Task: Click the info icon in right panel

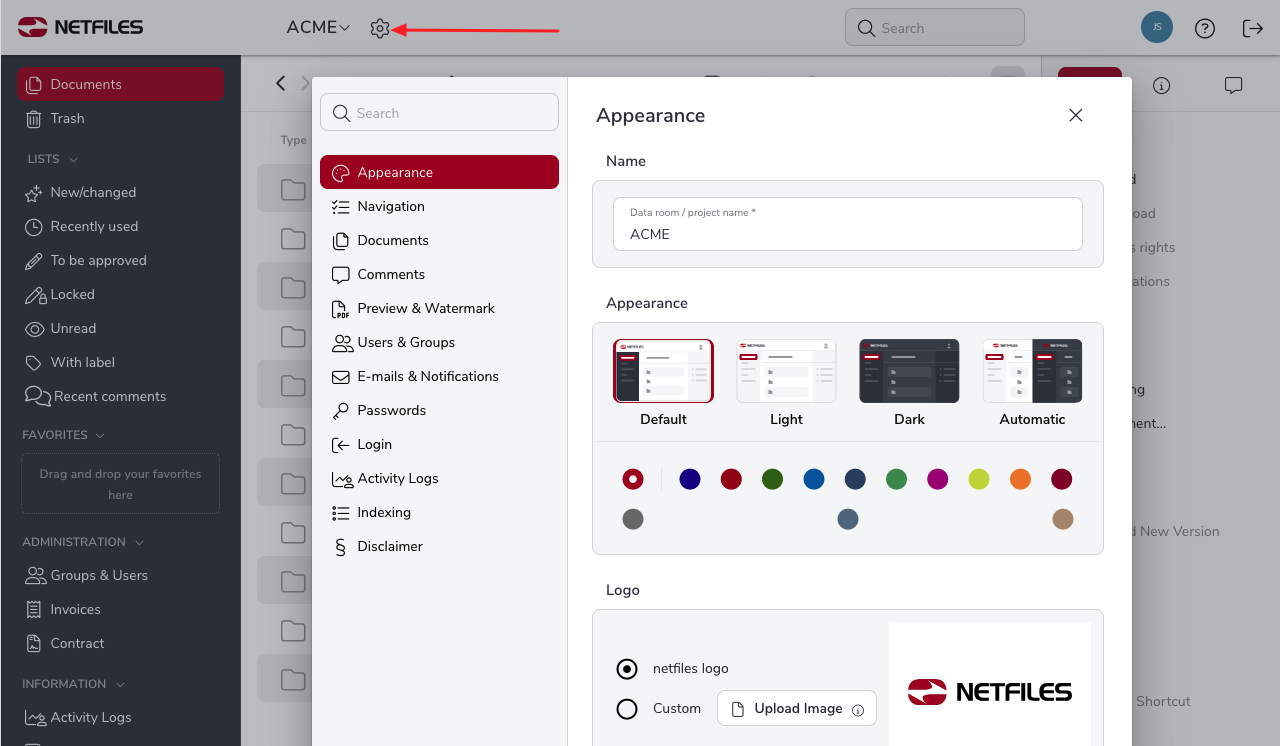Action: (x=1161, y=86)
